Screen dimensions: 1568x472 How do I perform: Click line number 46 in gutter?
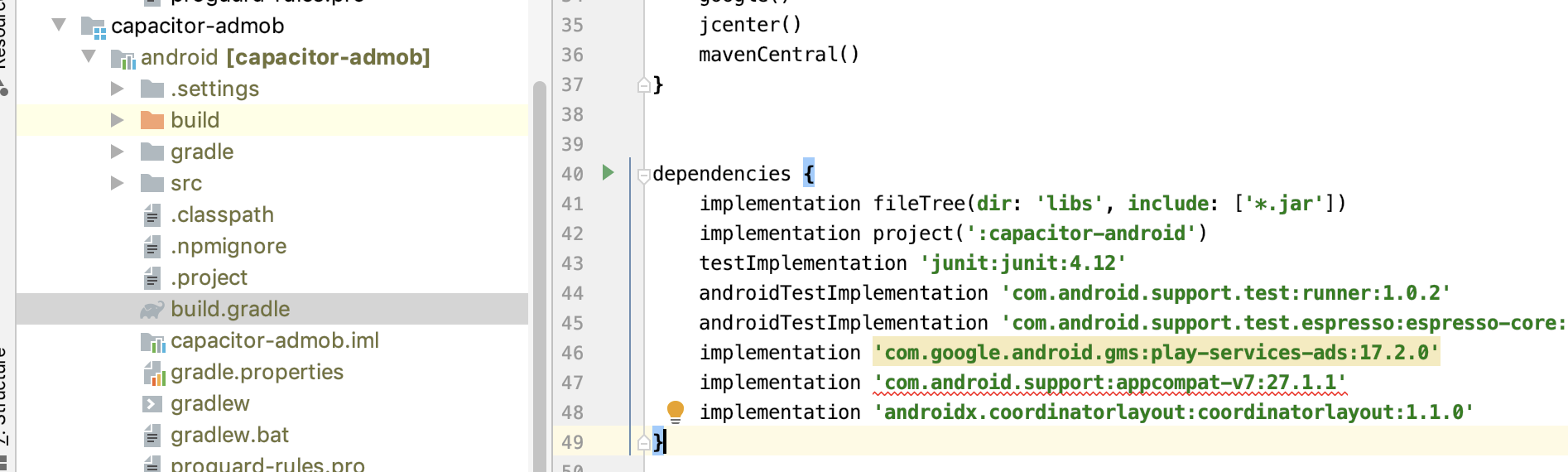(x=572, y=353)
